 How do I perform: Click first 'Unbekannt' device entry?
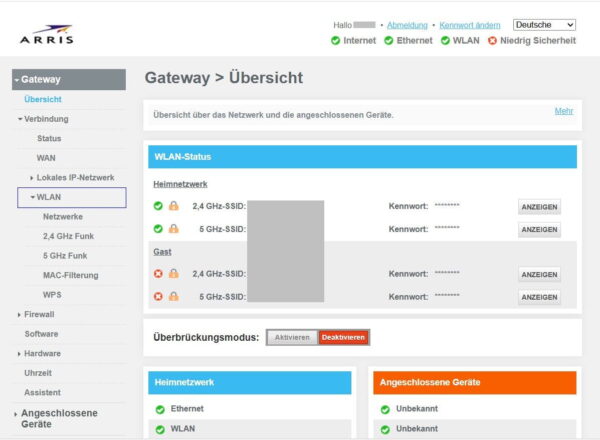(417, 409)
